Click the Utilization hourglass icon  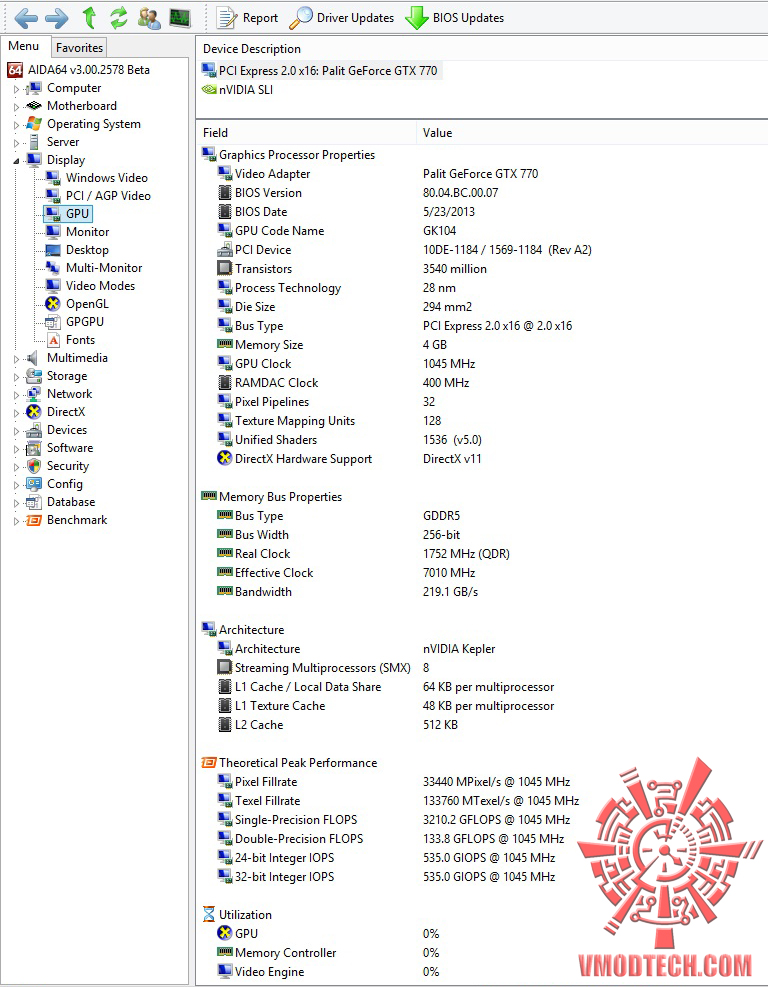[208, 915]
